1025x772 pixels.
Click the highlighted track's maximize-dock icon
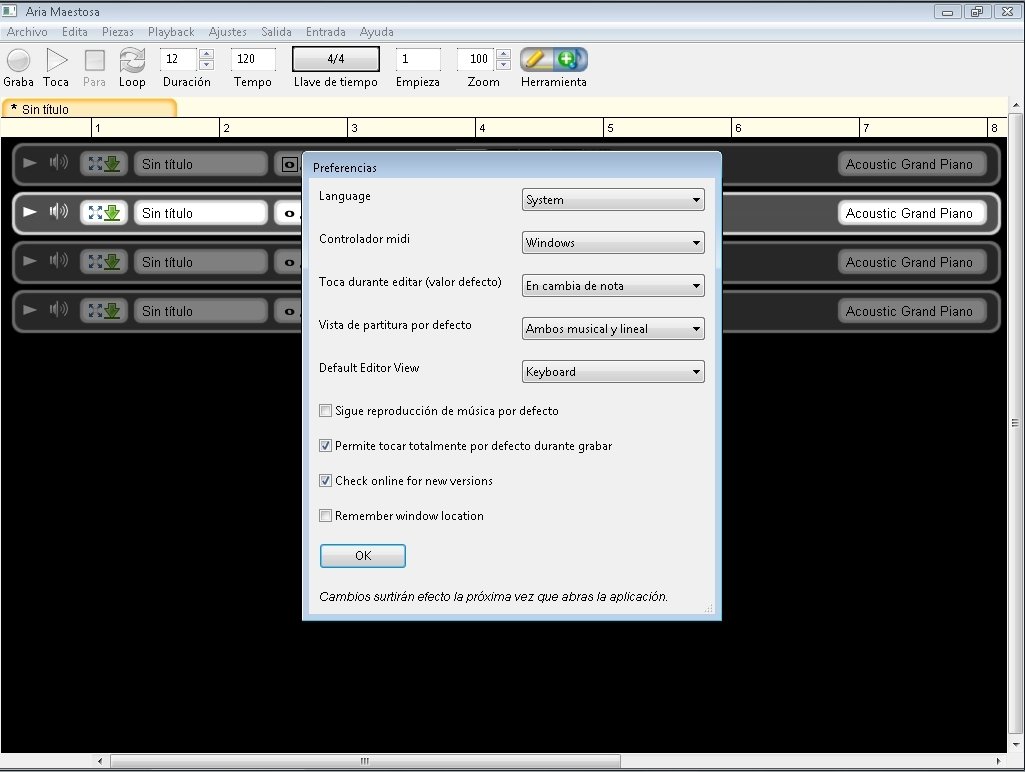click(x=104, y=212)
